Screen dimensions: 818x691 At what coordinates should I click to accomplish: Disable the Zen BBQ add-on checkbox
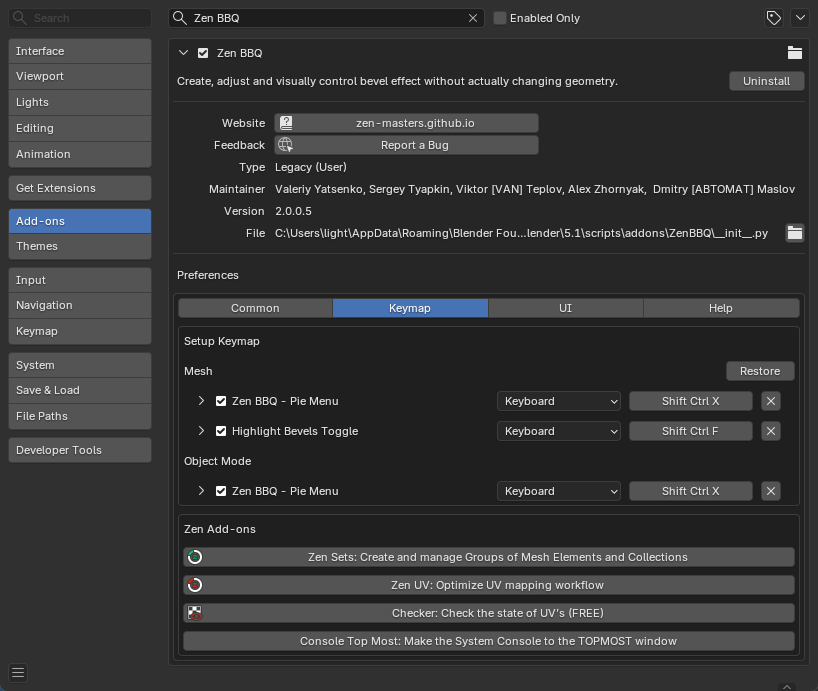pos(203,53)
